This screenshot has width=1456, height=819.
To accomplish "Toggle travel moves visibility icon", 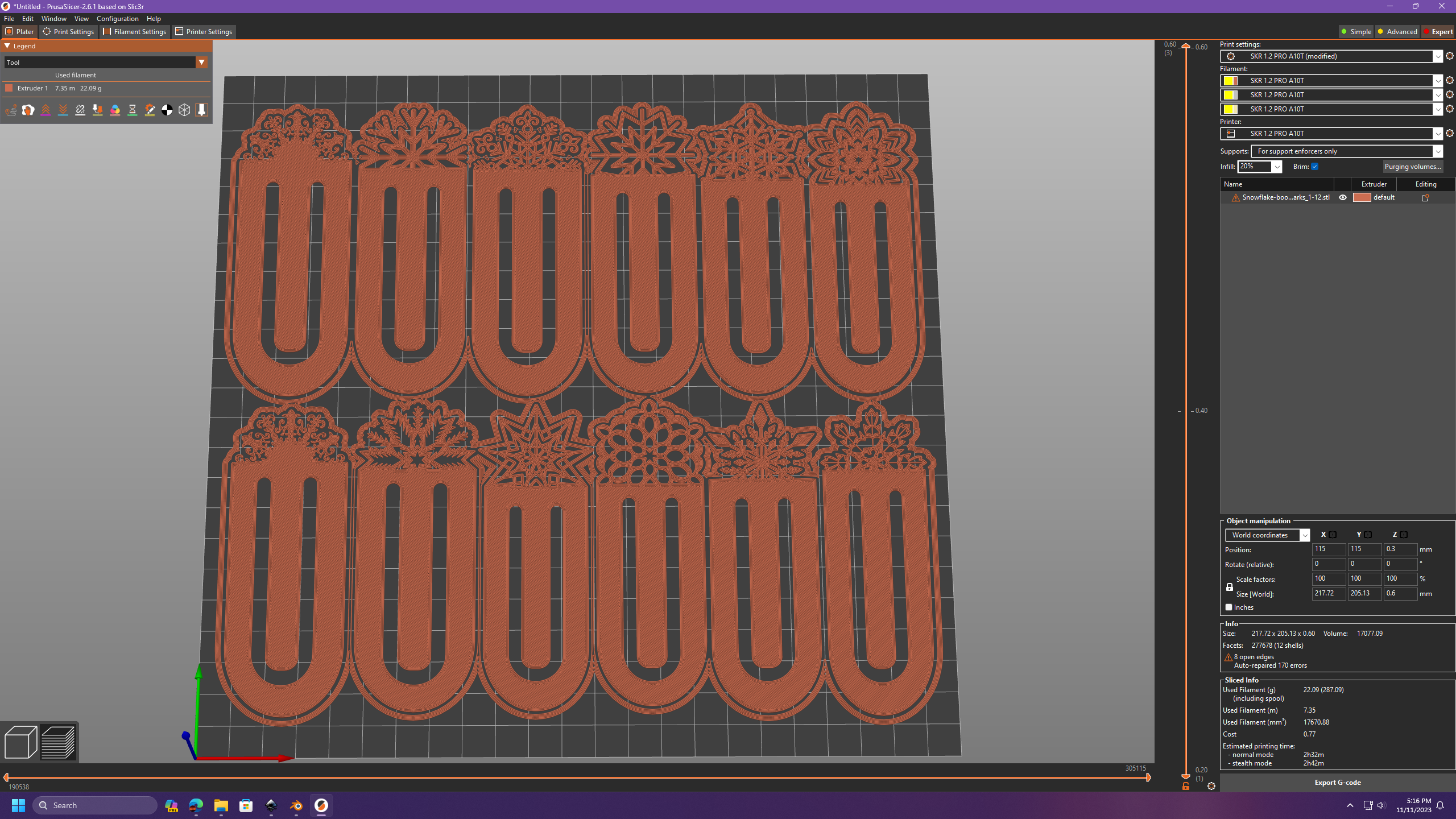I will 11,110.
